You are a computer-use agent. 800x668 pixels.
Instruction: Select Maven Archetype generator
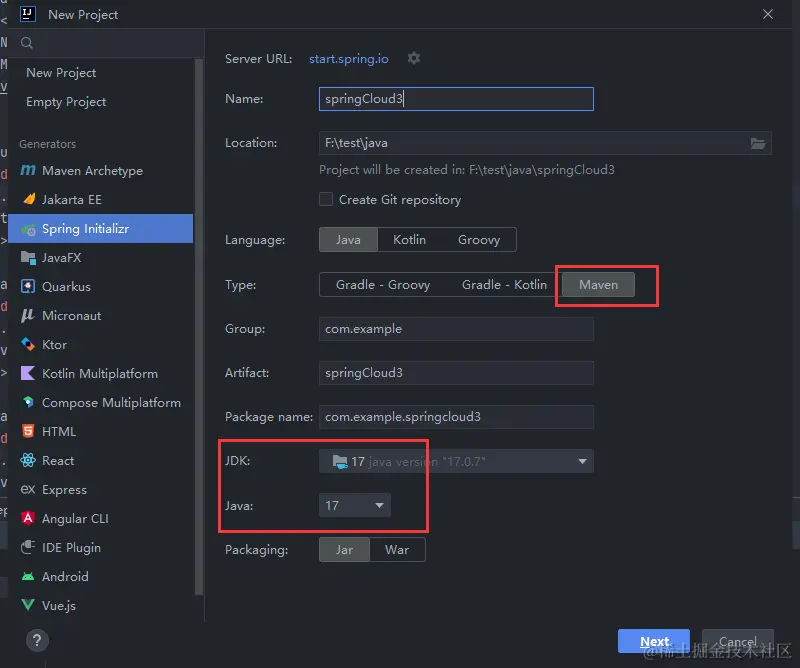[92, 170]
